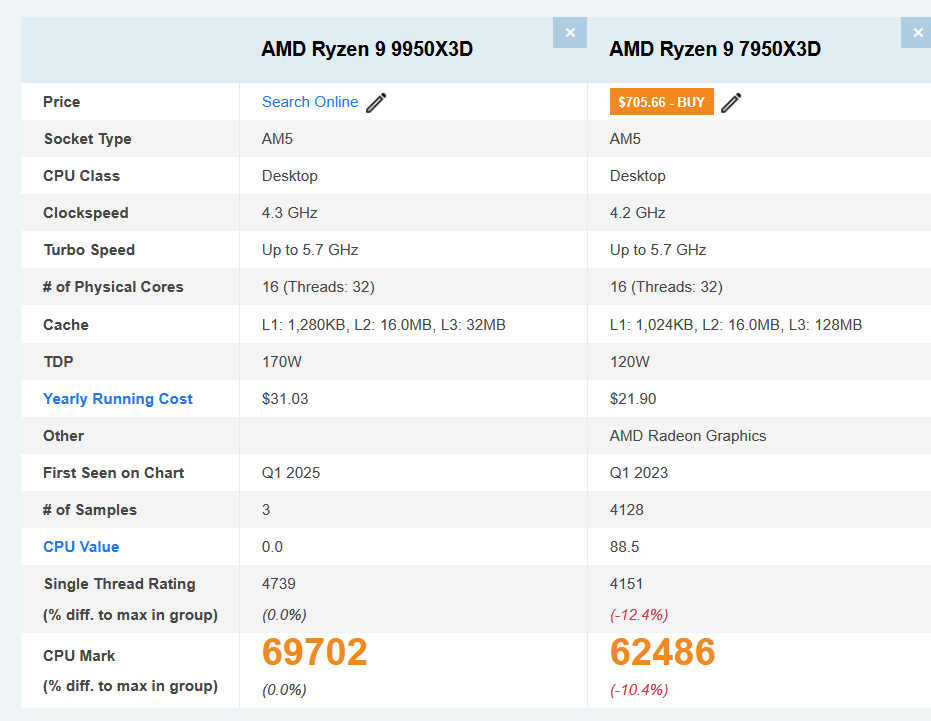Screen dimensions: 931x721
Task: Click the single thread rating 4151
Action: tap(626, 584)
